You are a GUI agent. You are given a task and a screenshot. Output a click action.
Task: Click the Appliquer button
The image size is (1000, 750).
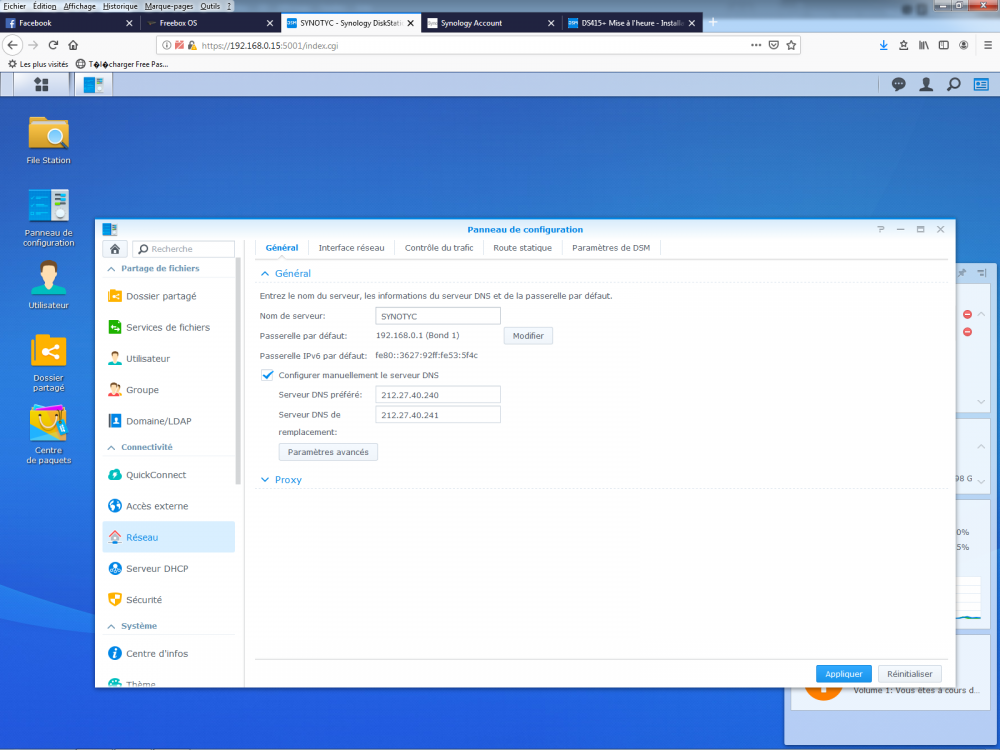coord(844,673)
